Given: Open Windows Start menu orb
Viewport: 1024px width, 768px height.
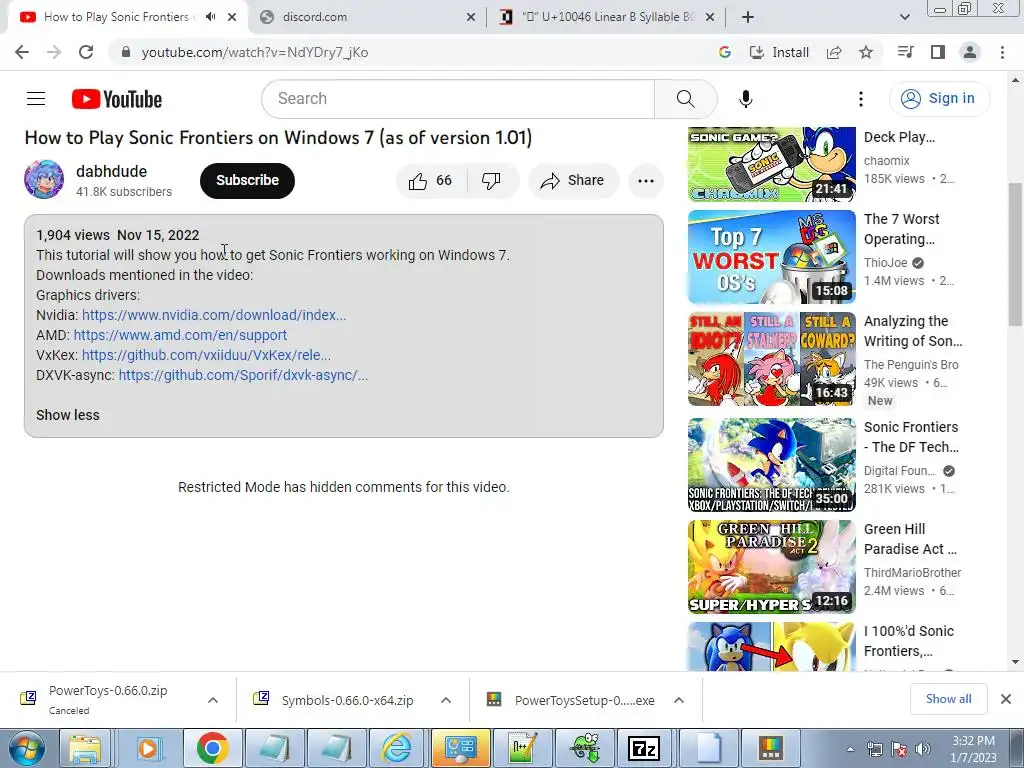Looking at the screenshot, I should [25, 748].
